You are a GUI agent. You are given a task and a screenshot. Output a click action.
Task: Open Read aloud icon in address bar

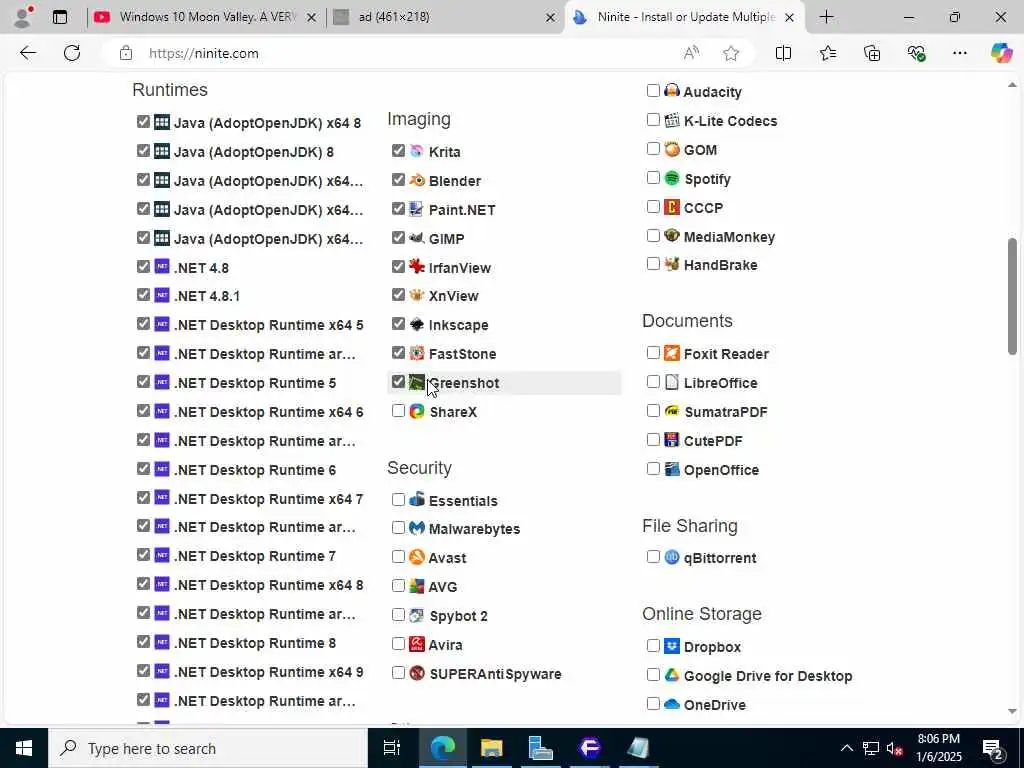point(691,54)
